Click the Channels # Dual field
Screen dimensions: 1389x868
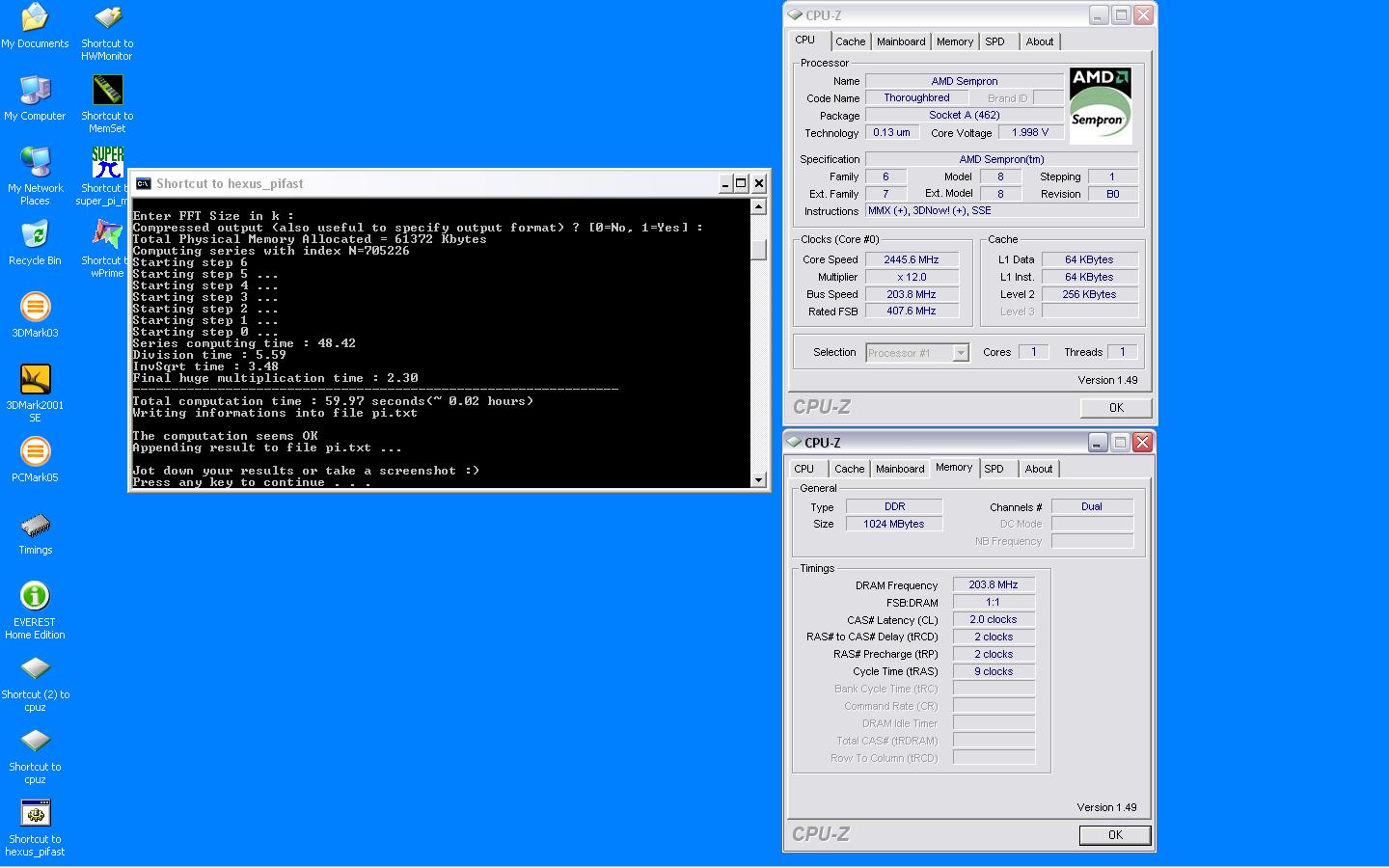(x=1092, y=506)
